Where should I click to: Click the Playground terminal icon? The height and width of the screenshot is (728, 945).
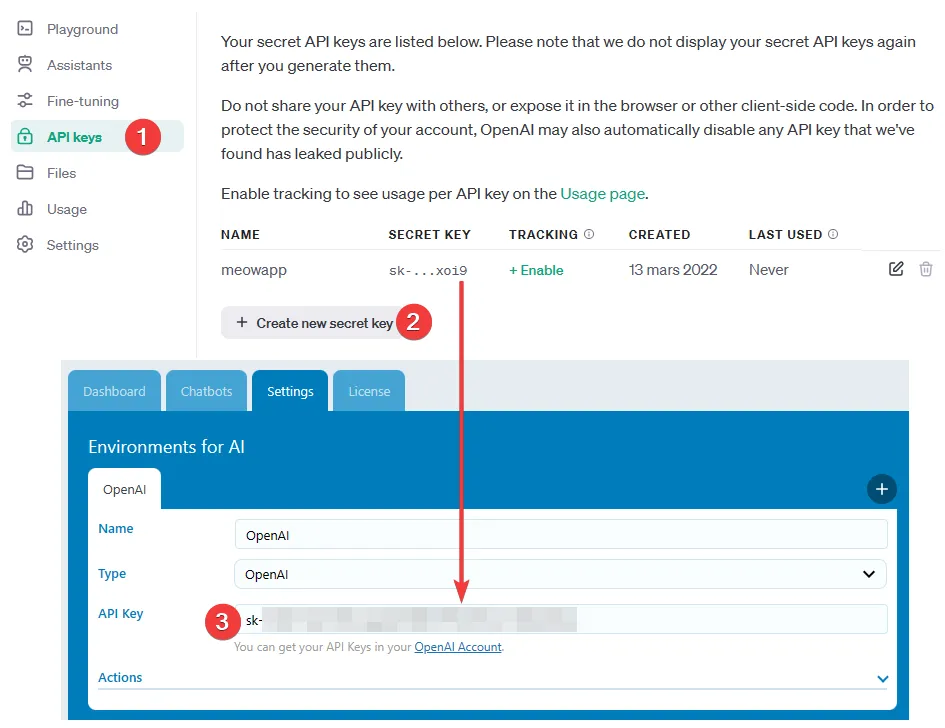pyautogui.click(x=25, y=28)
